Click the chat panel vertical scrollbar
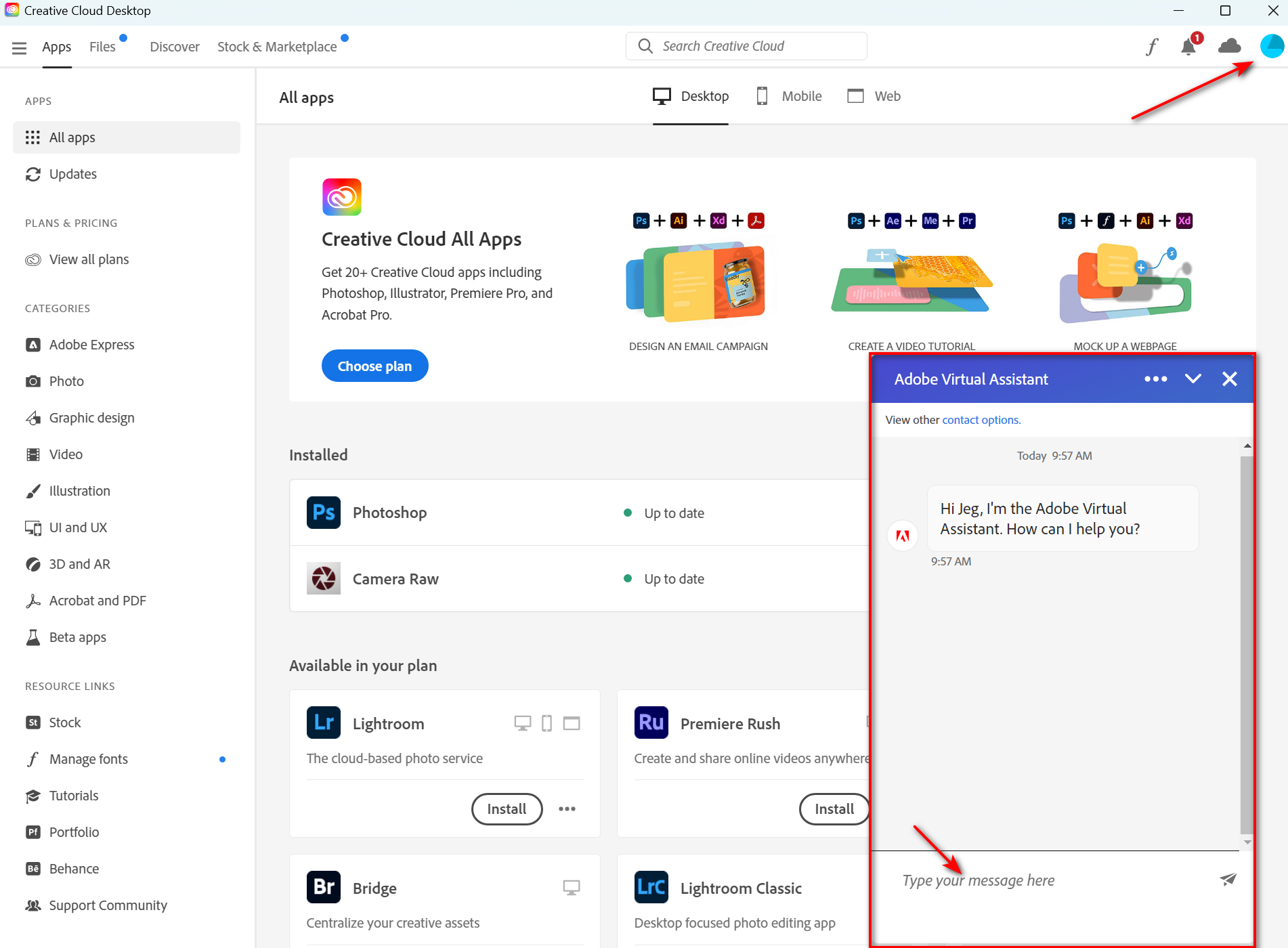 [x=1247, y=643]
